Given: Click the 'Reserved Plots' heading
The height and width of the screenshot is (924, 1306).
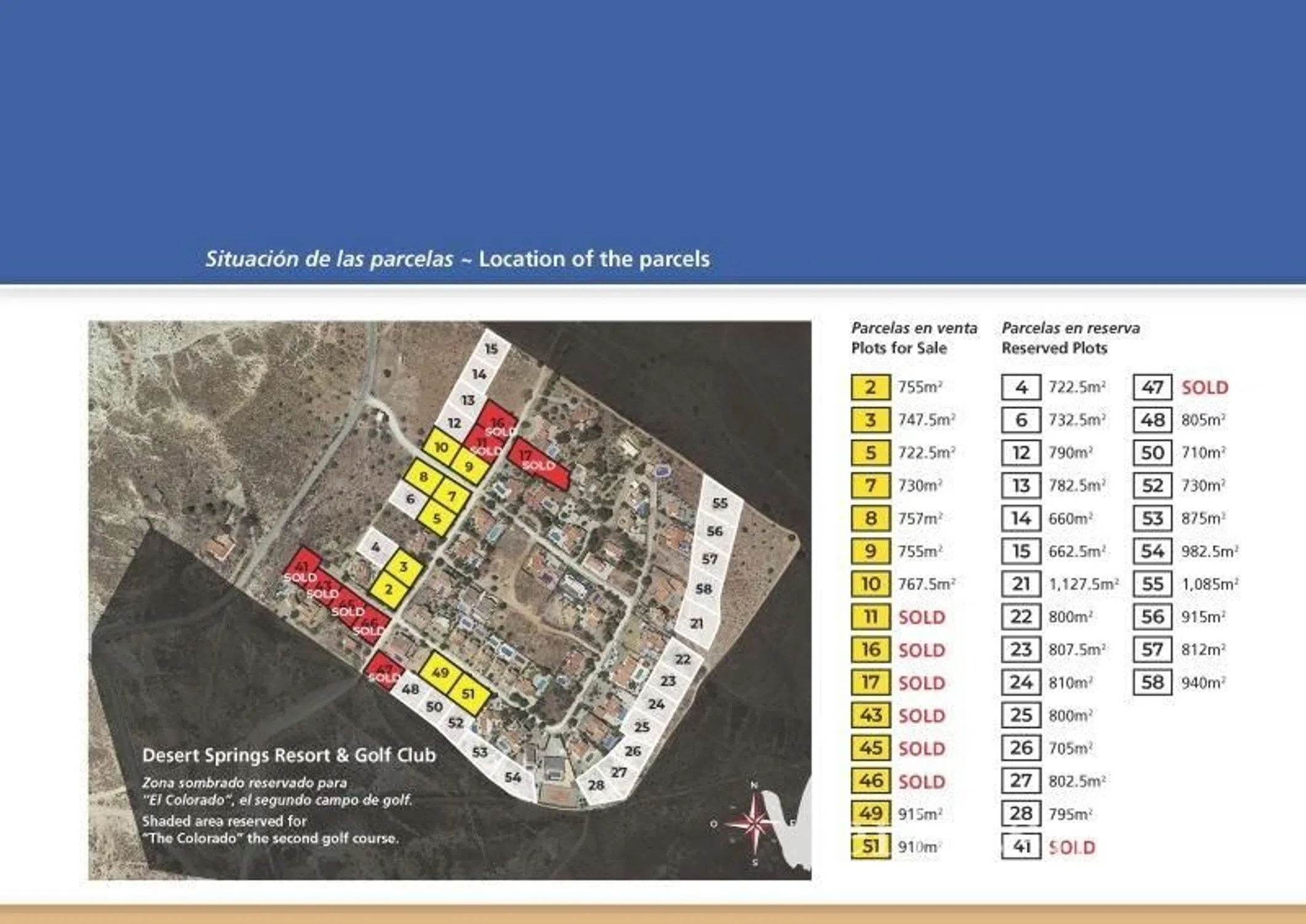Looking at the screenshot, I should coord(1054,348).
